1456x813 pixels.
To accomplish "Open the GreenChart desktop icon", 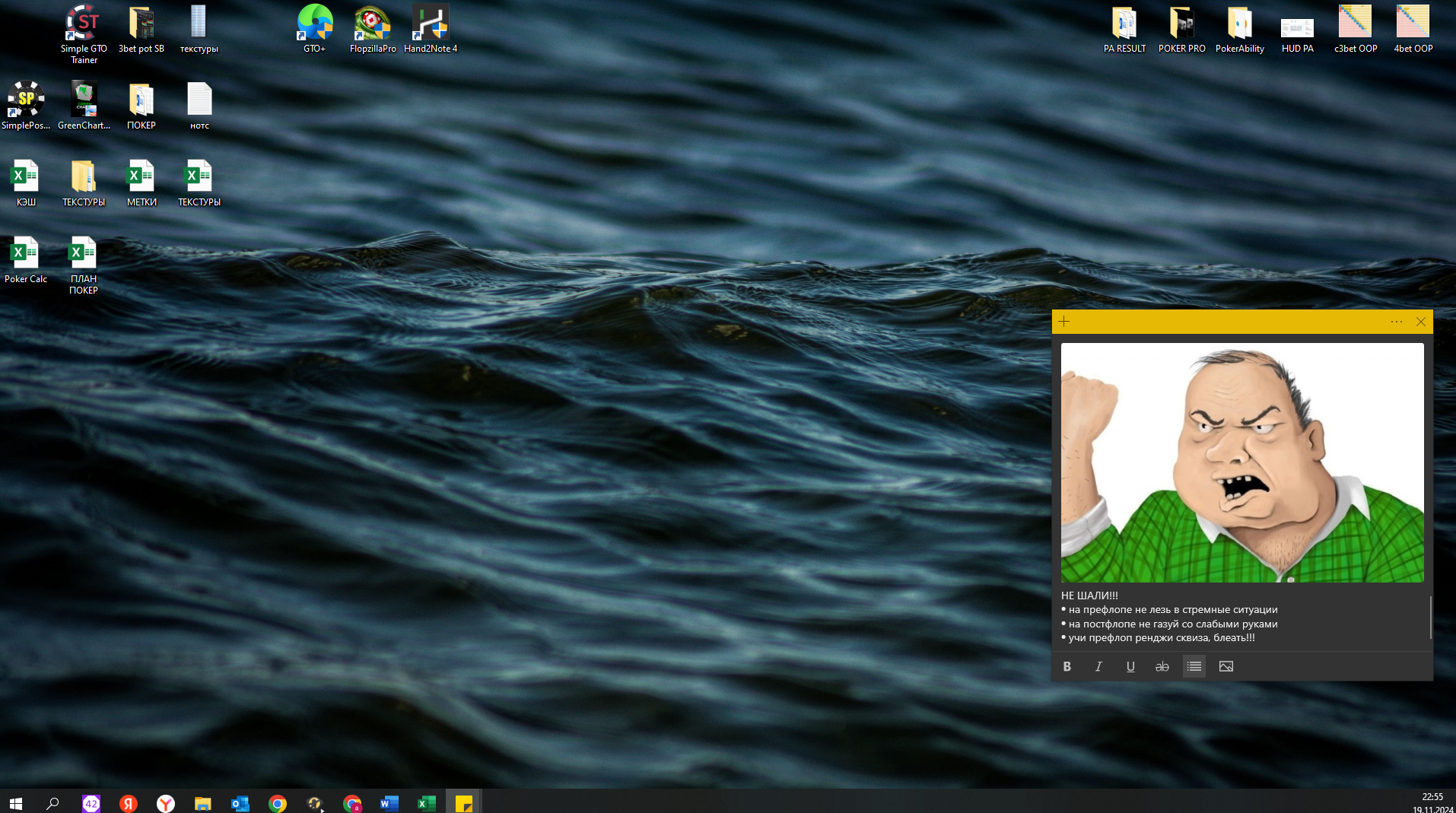I will 84,106.
